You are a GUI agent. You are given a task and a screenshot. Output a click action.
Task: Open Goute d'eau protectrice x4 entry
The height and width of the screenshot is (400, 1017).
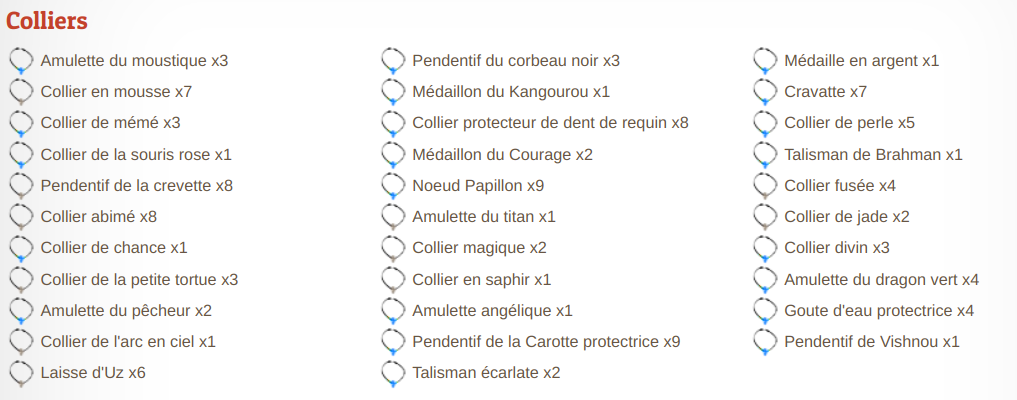(x=878, y=310)
